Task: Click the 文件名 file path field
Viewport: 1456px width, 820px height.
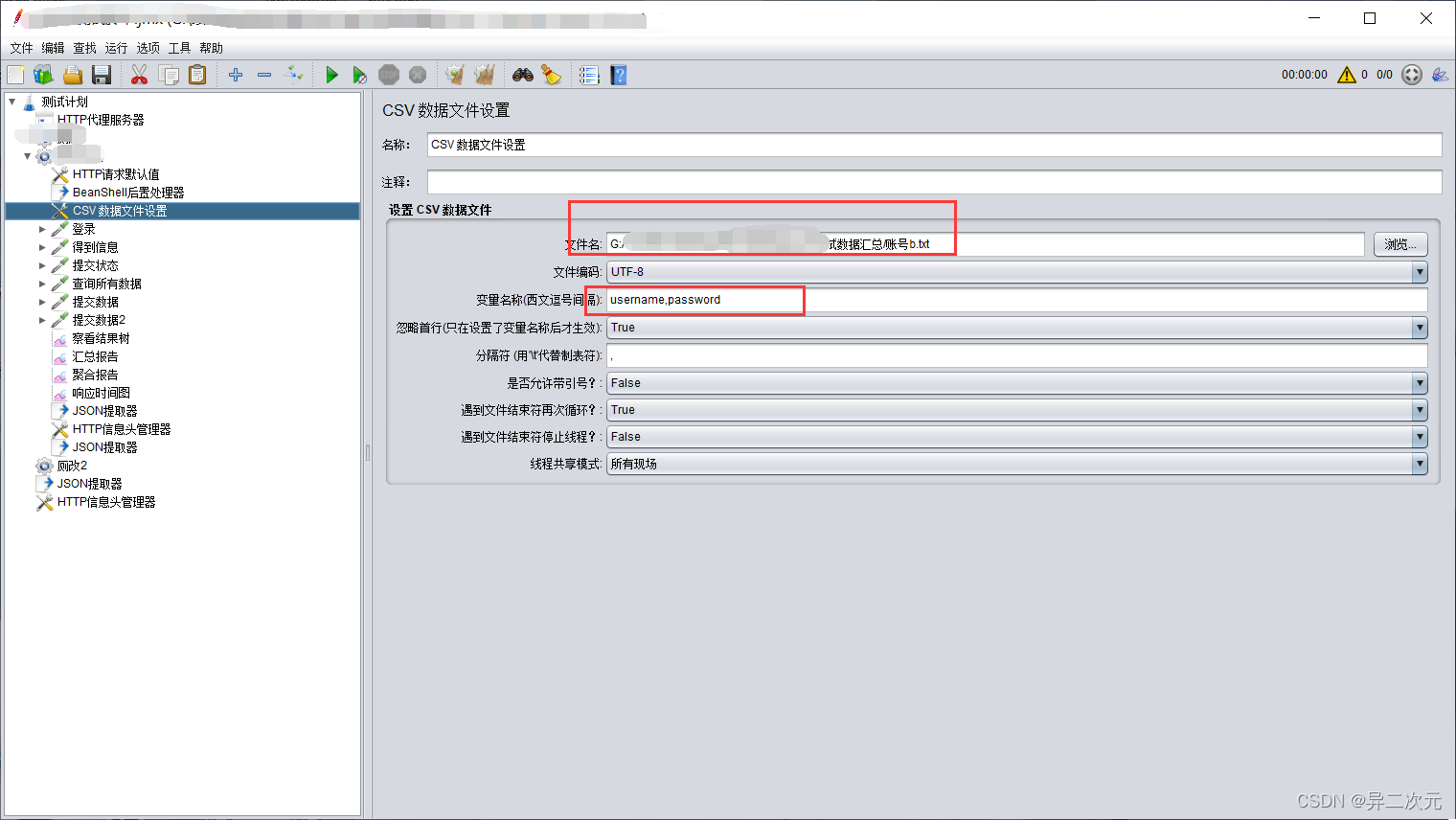Action: (985, 244)
